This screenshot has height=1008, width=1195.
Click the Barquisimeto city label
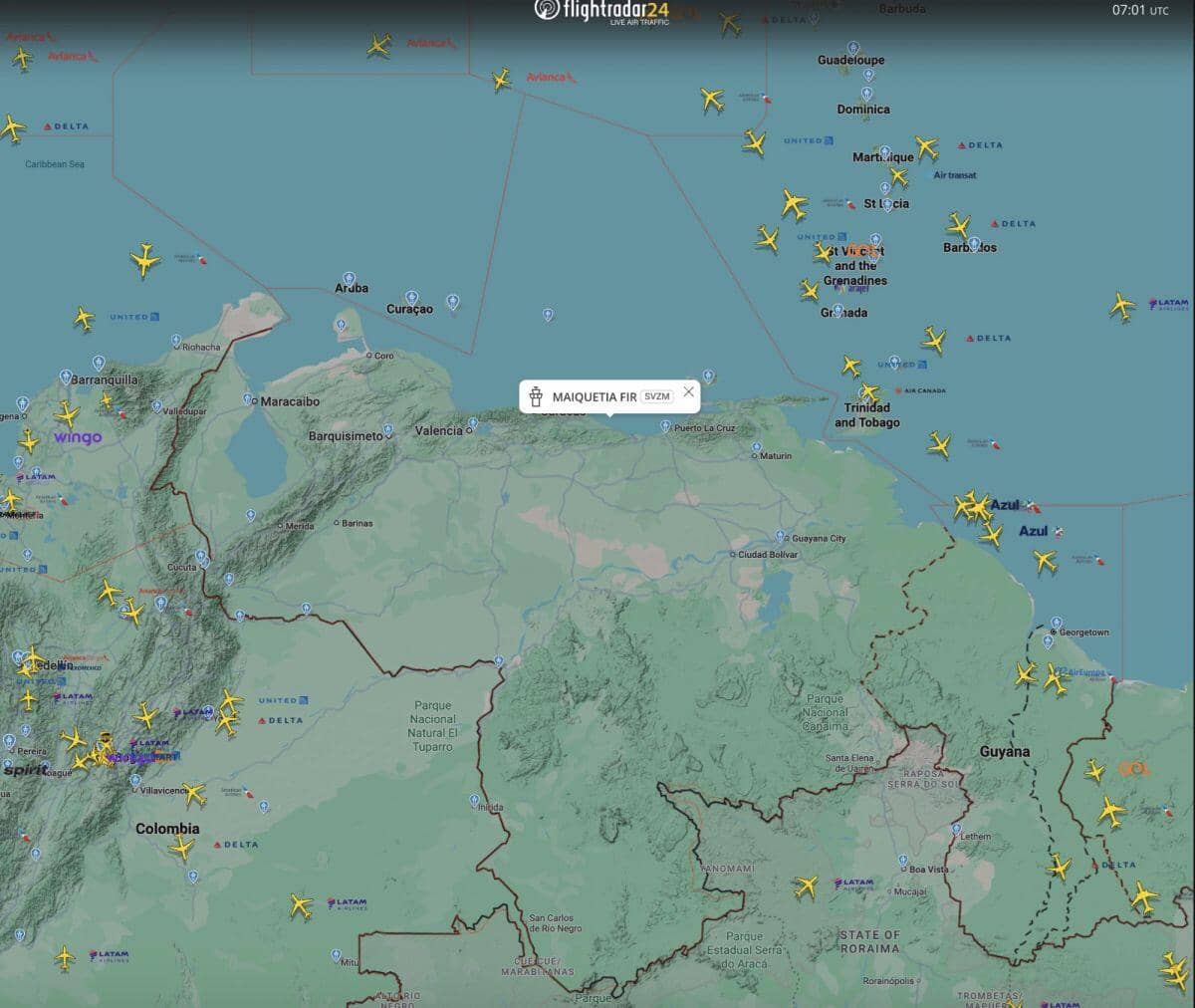pyautogui.click(x=346, y=436)
